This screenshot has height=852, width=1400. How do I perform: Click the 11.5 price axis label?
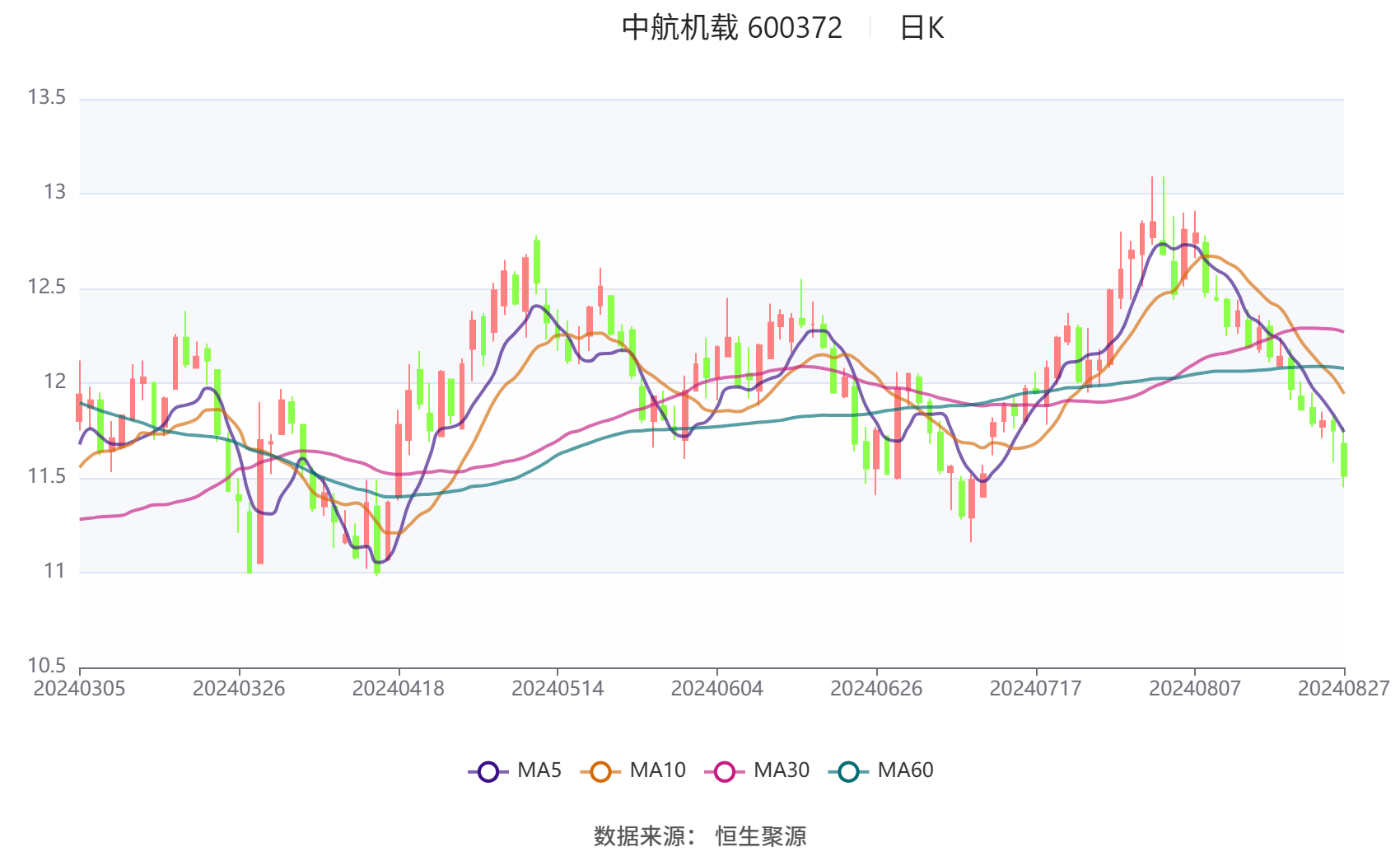tap(46, 476)
